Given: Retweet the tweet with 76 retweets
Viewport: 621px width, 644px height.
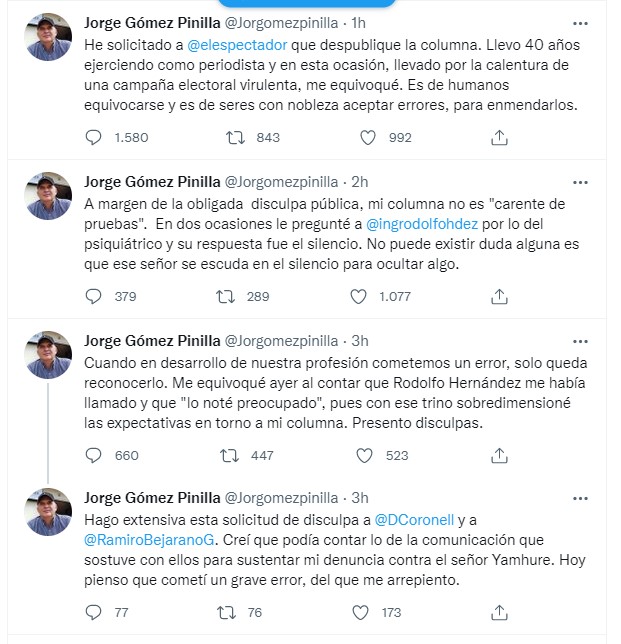Looking at the screenshot, I should [x=227, y=613].
